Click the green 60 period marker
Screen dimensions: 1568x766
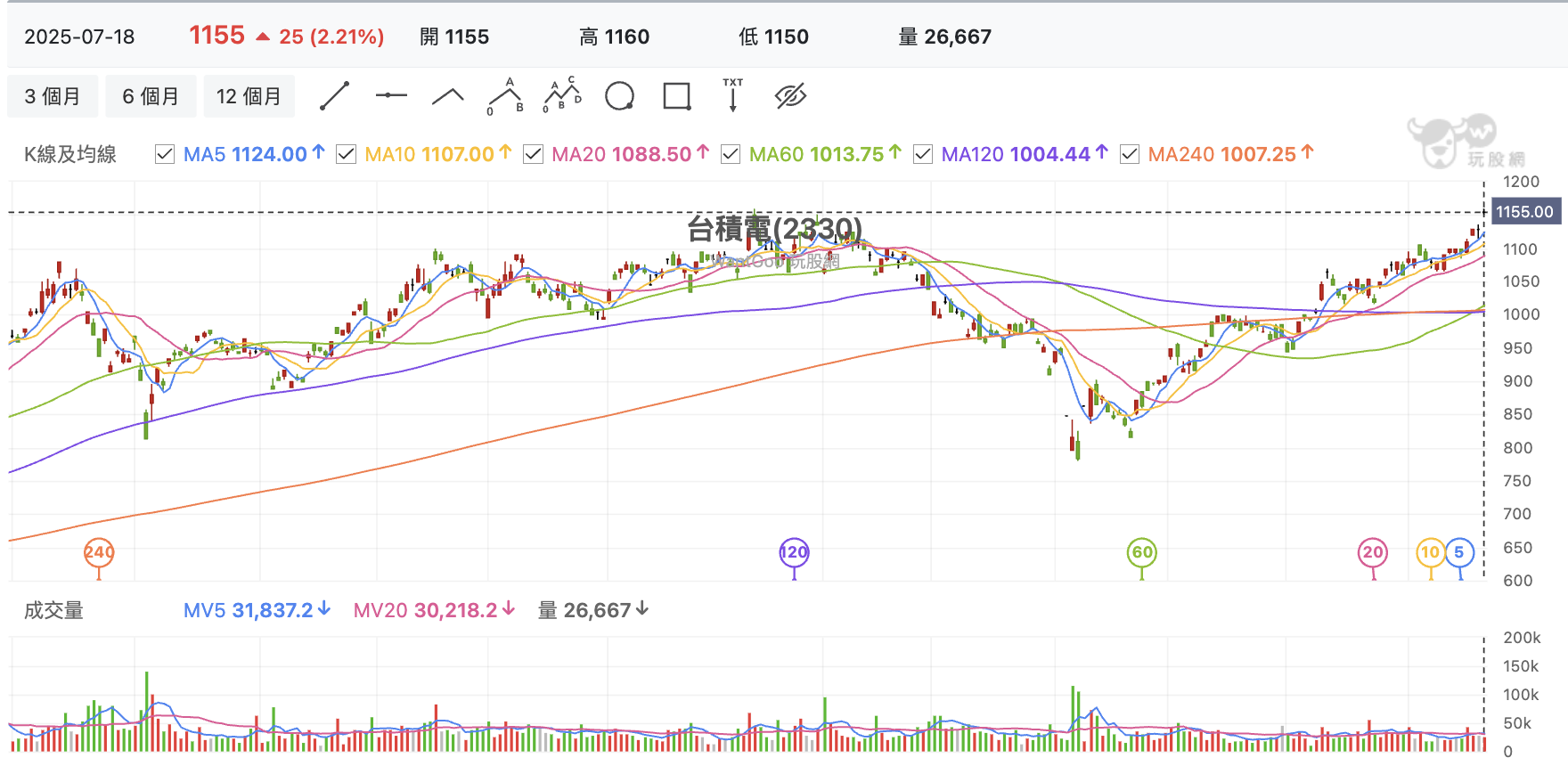pyautogui.click(x=1142, y=552)
